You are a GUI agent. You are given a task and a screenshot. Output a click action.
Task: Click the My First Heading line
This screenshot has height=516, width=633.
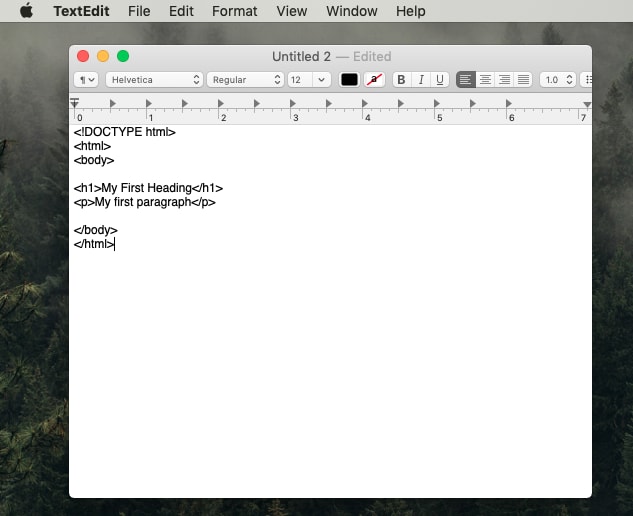tap(148, 188)
